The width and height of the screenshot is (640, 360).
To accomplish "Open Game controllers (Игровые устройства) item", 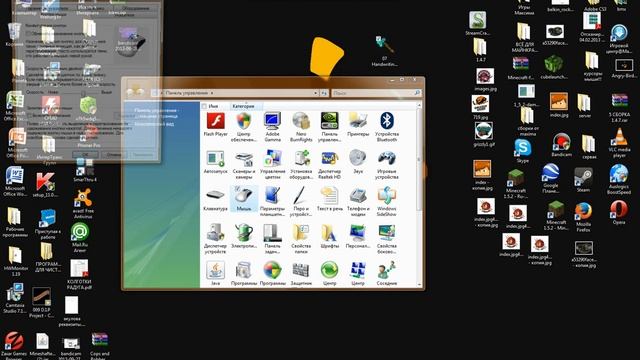I will tap(387, 164).
